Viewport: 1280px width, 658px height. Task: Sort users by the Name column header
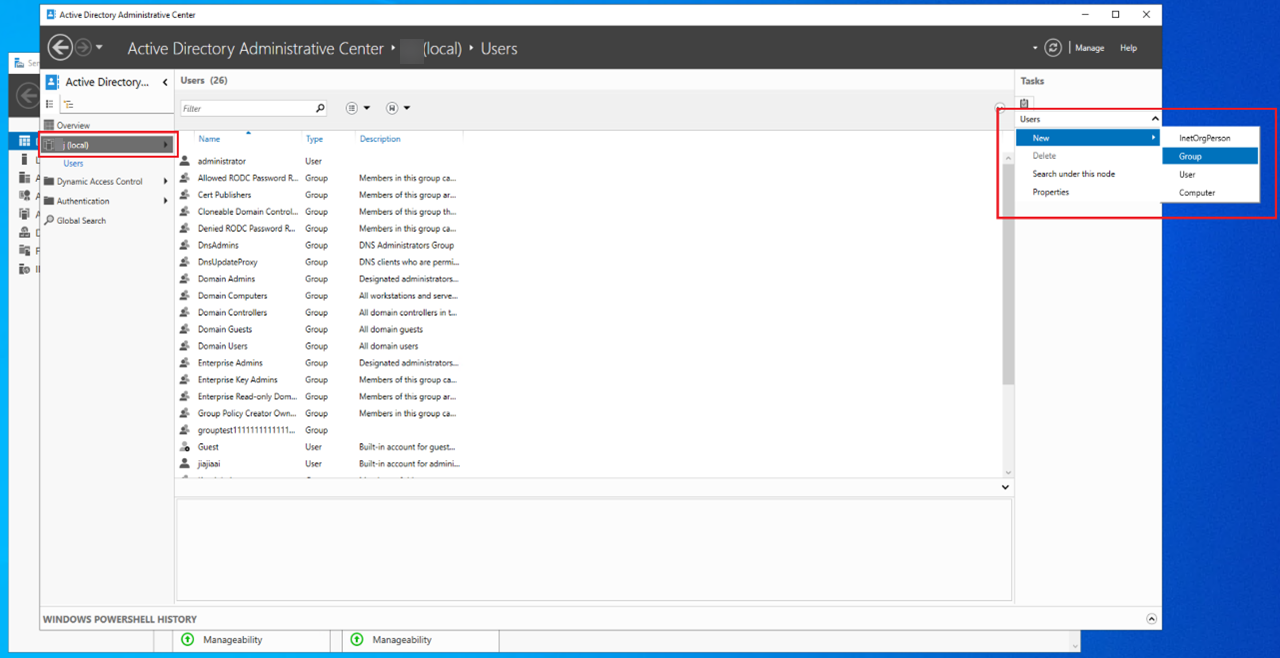[208, 138]
